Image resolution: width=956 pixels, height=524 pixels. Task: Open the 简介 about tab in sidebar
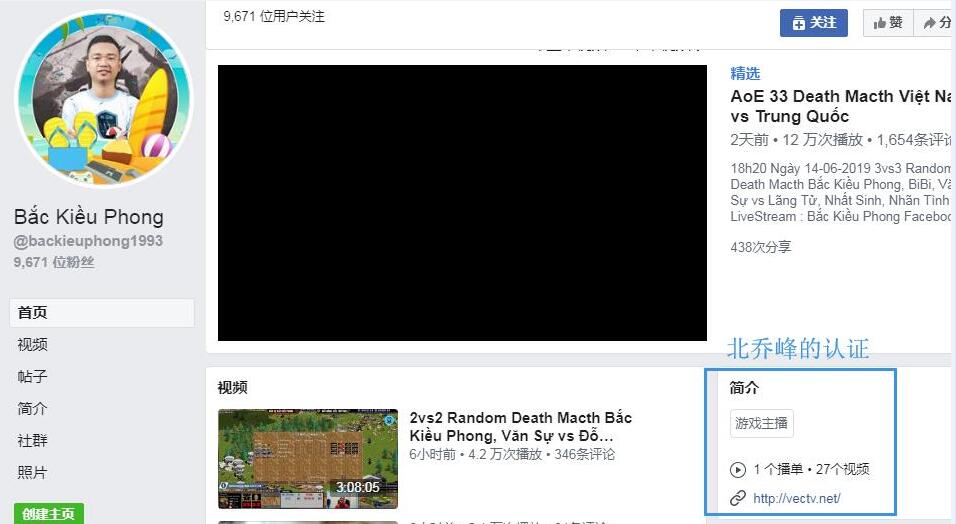pos(32,408)
